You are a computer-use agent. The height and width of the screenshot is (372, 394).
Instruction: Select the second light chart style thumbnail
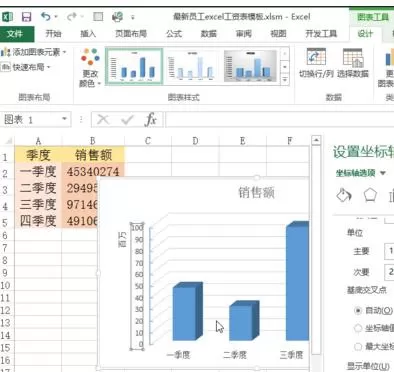tap(192, 66)
